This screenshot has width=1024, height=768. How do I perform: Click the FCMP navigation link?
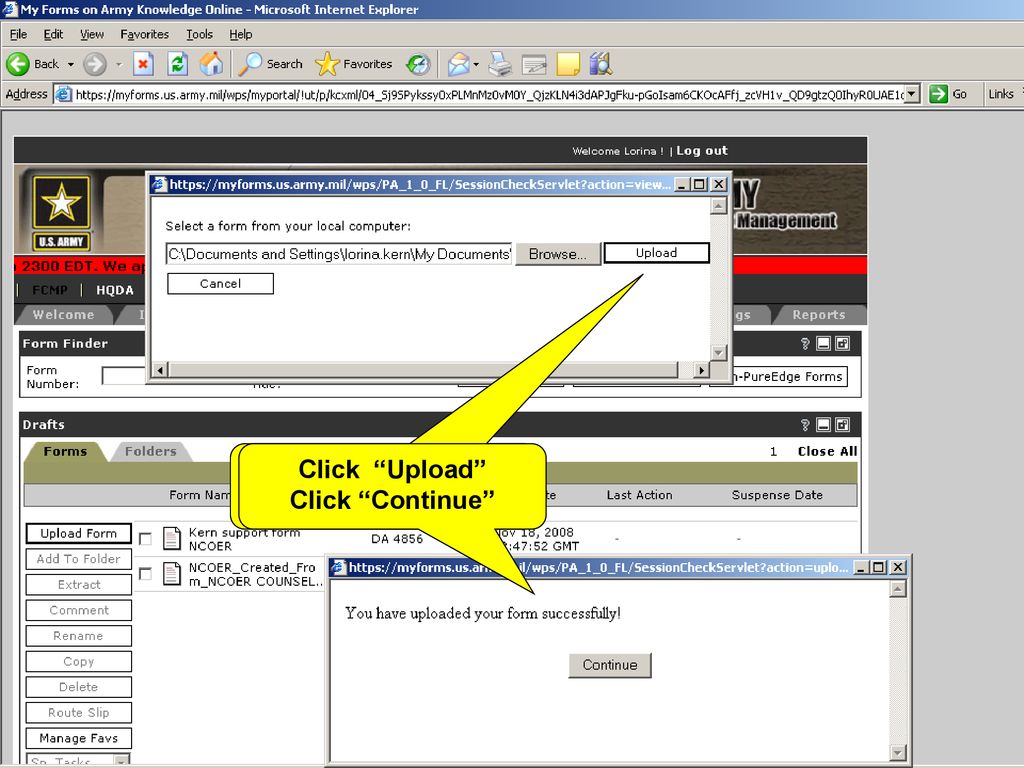tap(50, 290)
